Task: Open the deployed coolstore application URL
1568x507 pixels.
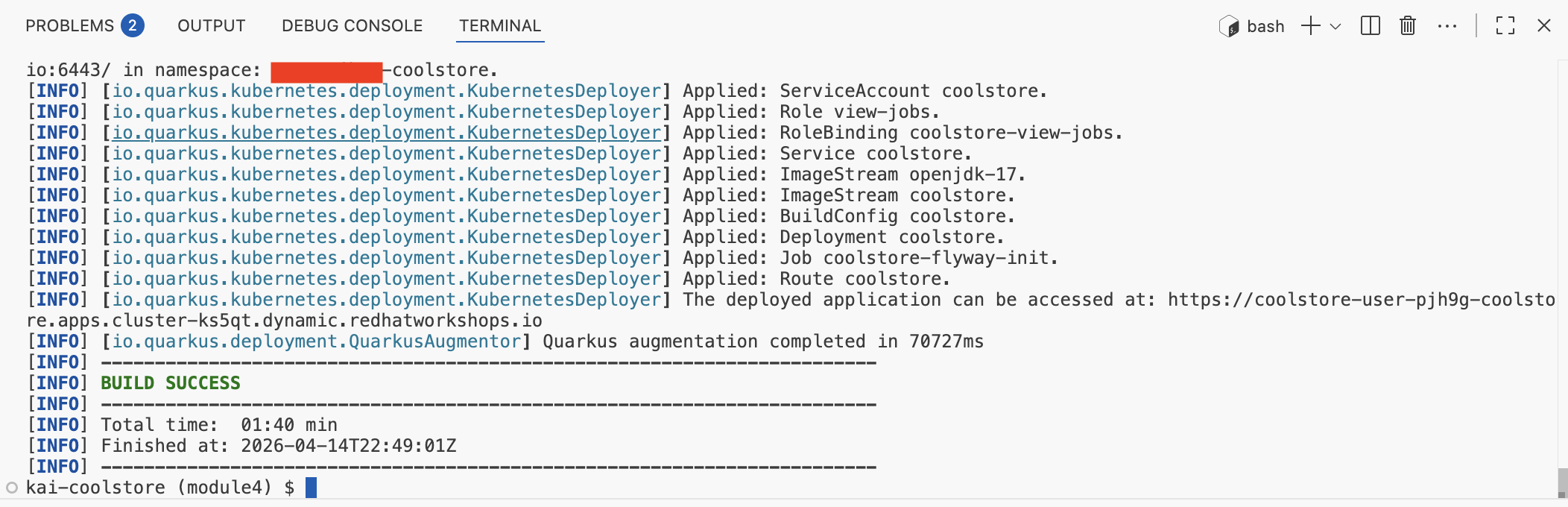Action: pyautogui.click(x=1360, y=300)
